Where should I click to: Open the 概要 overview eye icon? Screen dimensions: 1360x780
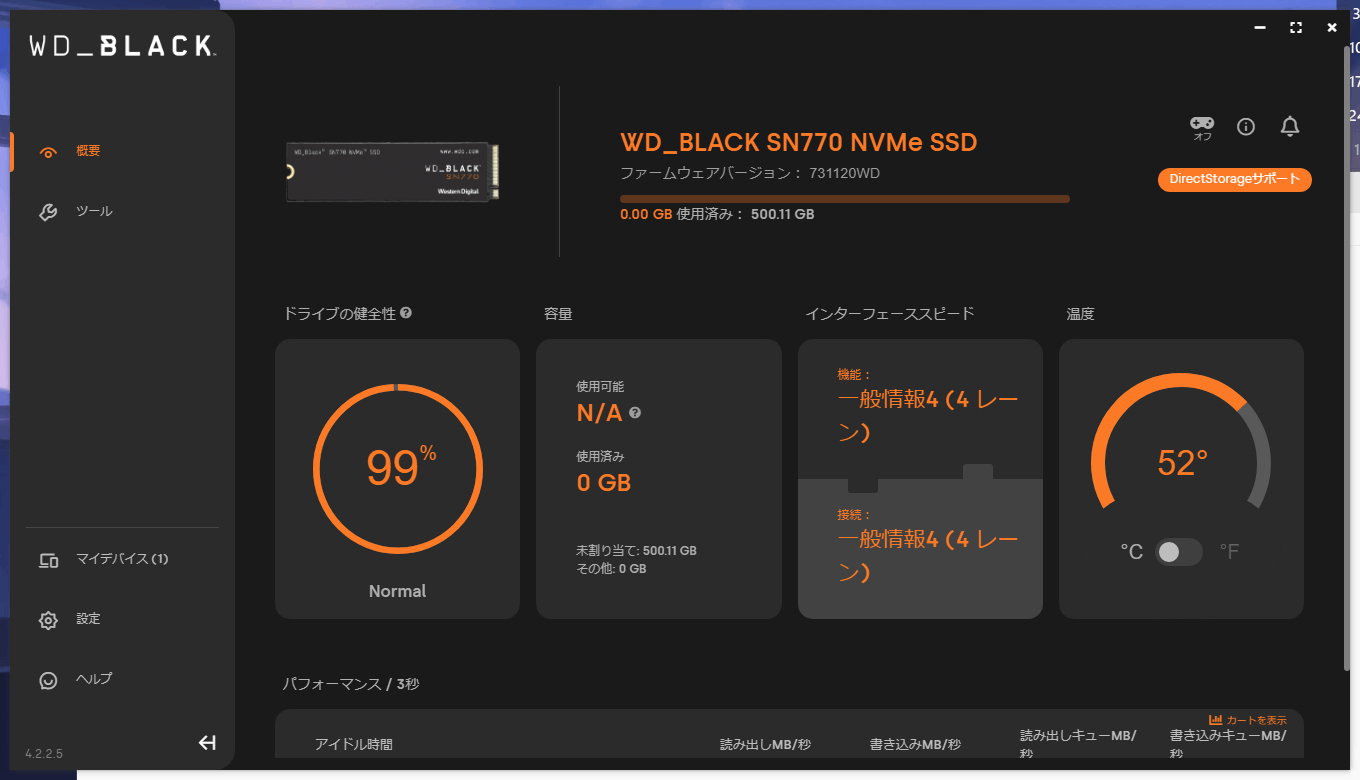coord(48,152)
